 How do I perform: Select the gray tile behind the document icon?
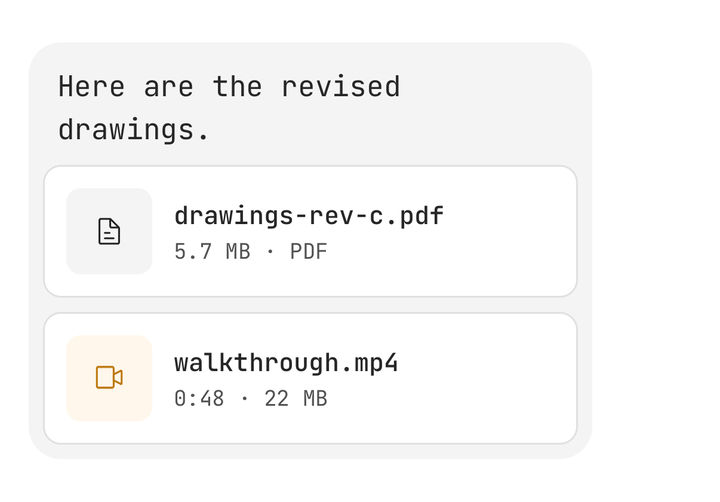(x=109, y=231)
